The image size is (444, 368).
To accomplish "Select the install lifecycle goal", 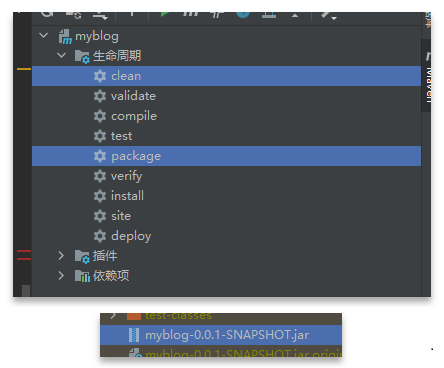I will click(x=226, y=196).
